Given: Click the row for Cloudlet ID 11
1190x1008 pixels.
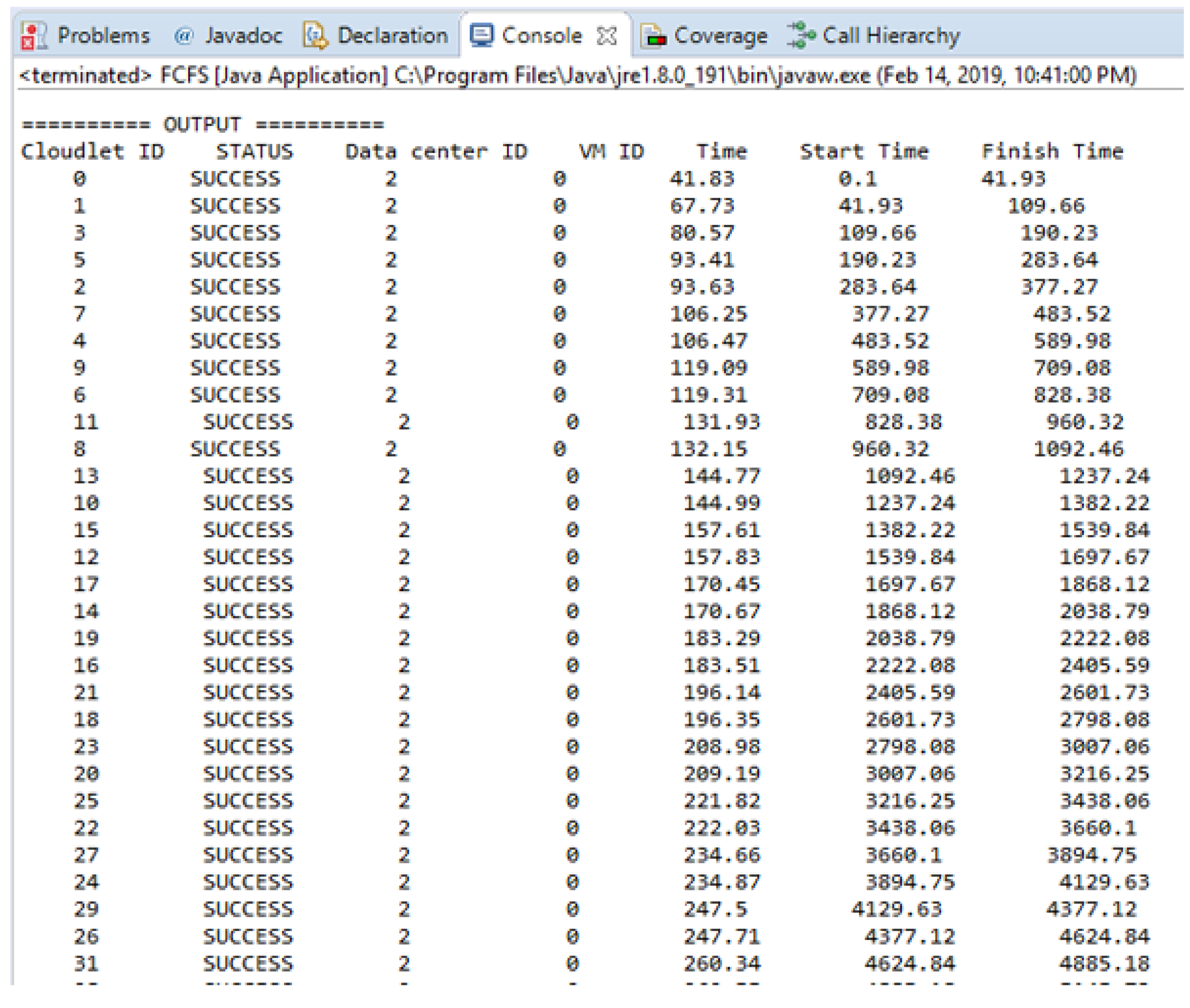Looking at the screenshot, I should click(86, 422).
